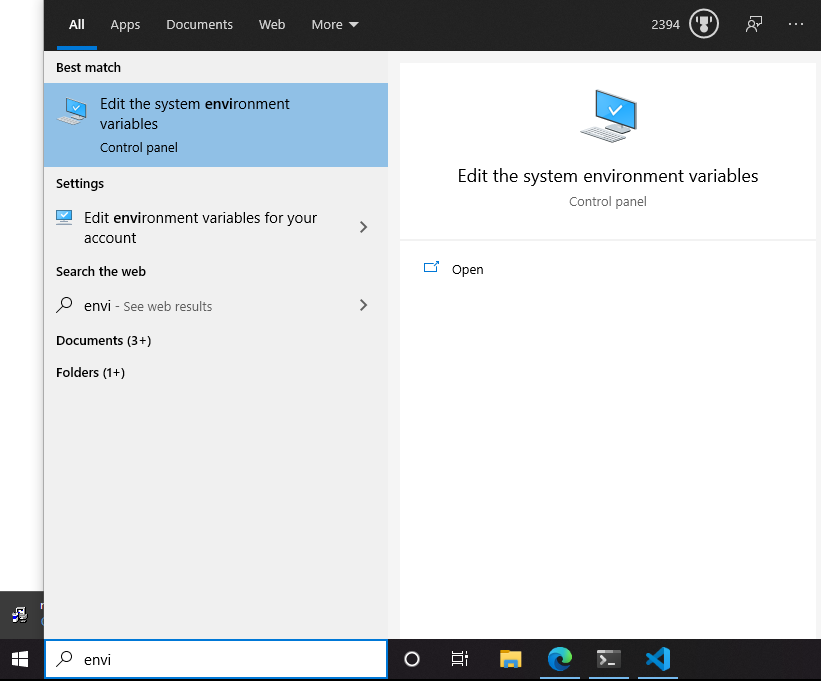Viewport: 821px width, 681px height.
Task: Open Visual Studio Code from the taskbar
Action: (657, 660)
